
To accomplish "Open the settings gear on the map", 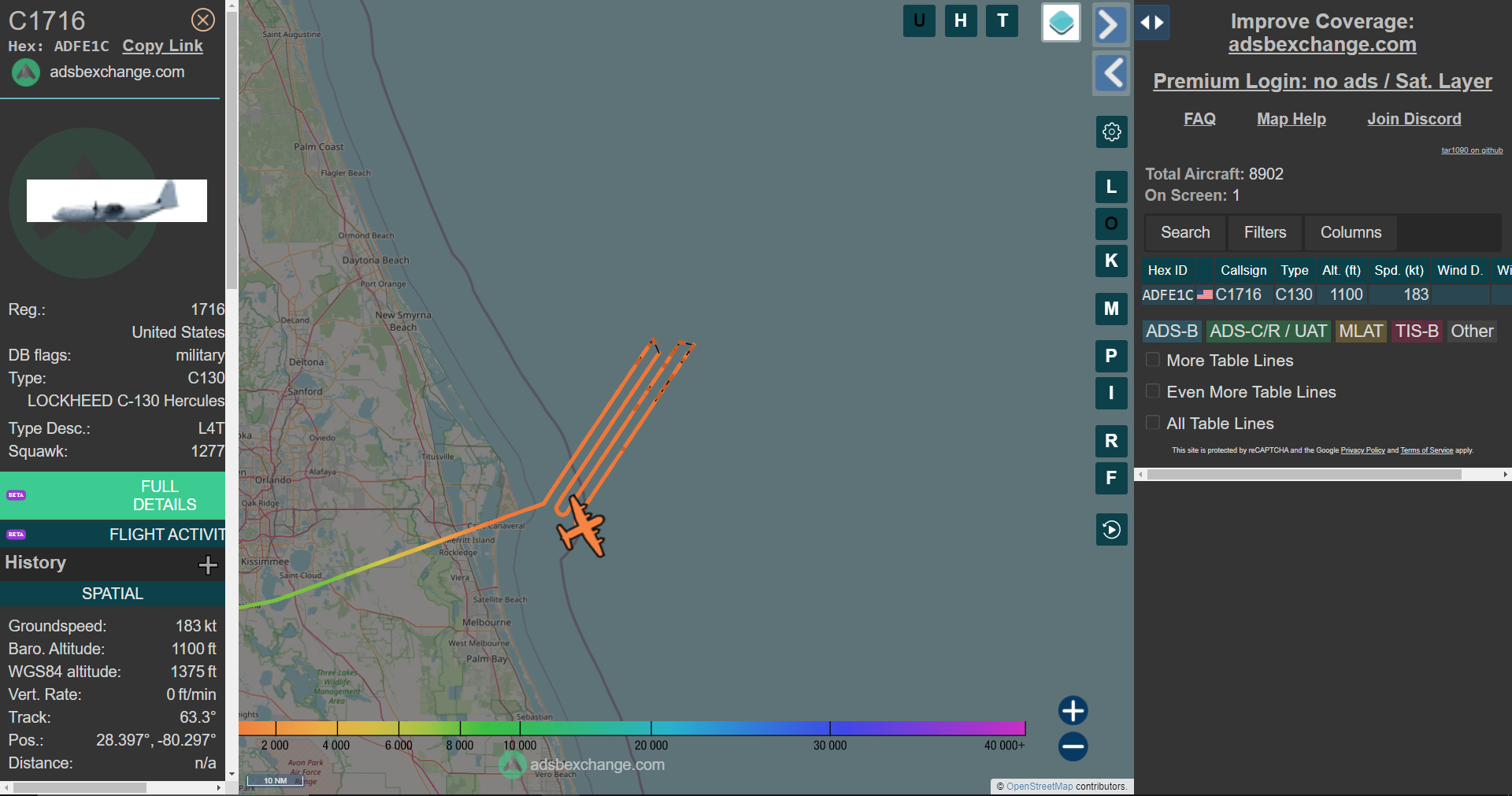I will [1112, 131].
